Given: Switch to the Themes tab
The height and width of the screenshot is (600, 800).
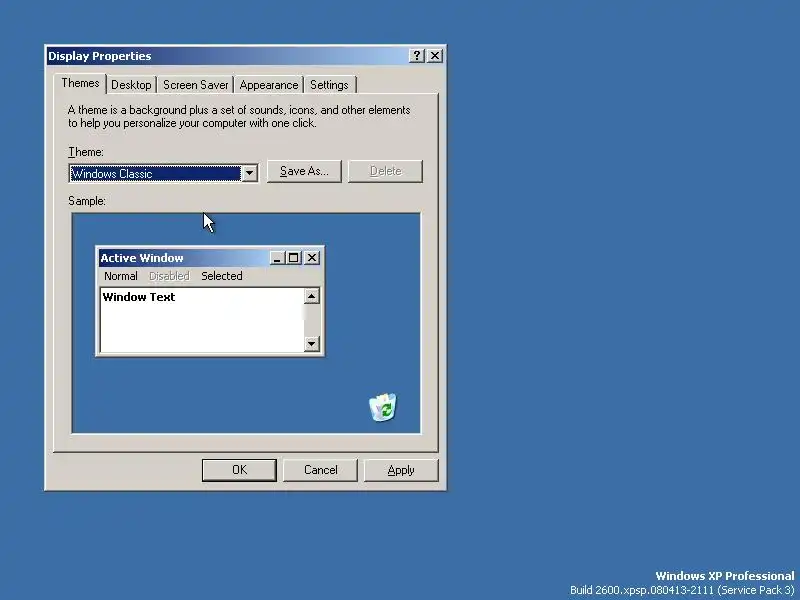Looking at the screenshot, I should click(x=80, y=84).
